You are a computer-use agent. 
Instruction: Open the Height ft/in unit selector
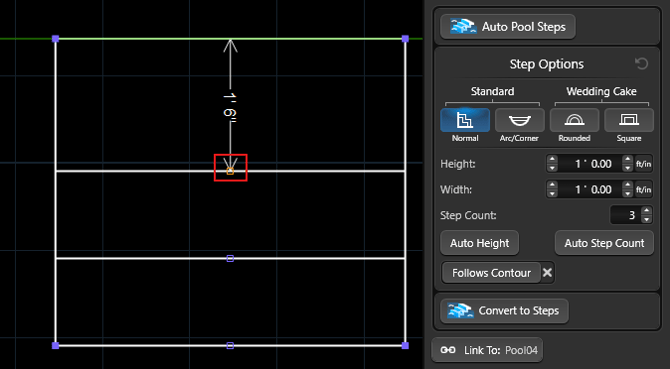click(x=643, y=164)
